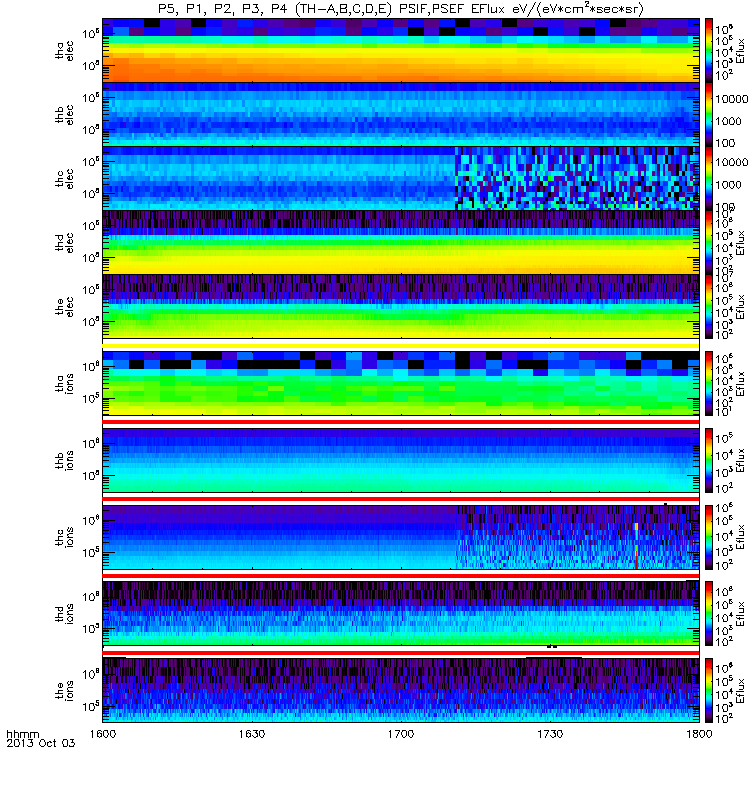Click the thb ions Eflux color bar
The height and width of the screenshot is (800, 750).
point(709,460)
